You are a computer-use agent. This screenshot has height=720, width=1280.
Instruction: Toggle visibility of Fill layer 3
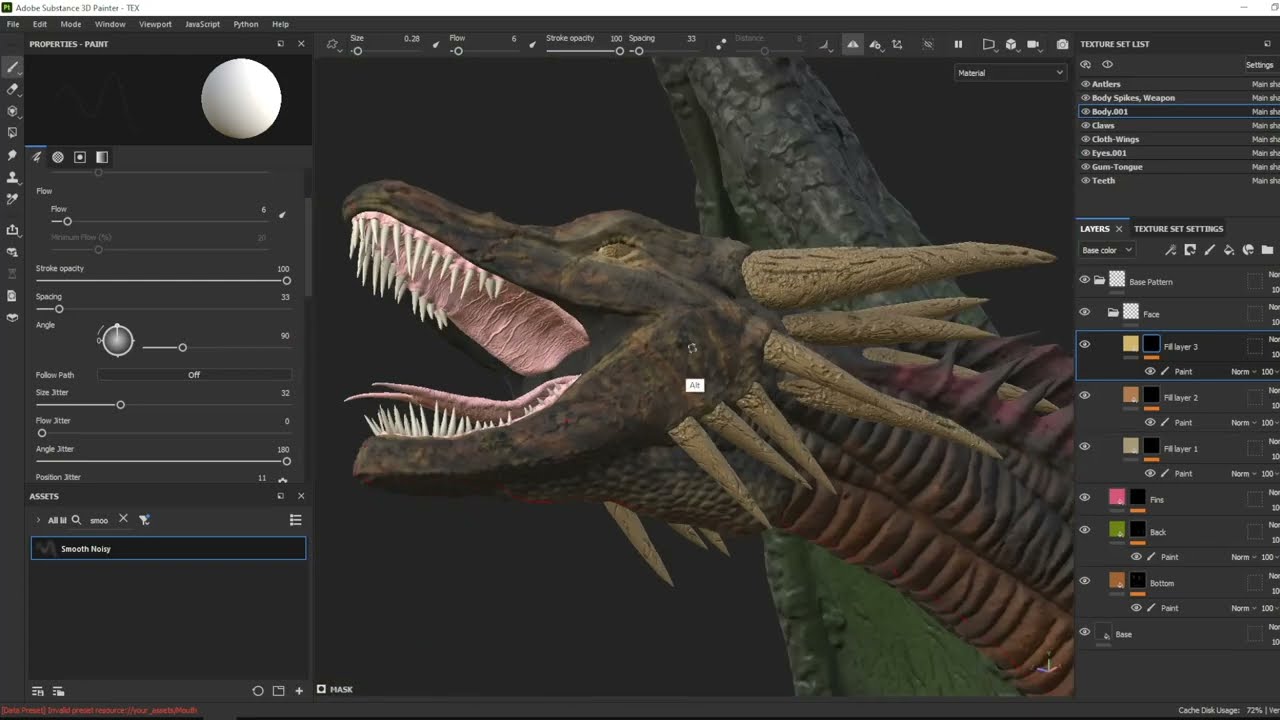click(1084, 344)
